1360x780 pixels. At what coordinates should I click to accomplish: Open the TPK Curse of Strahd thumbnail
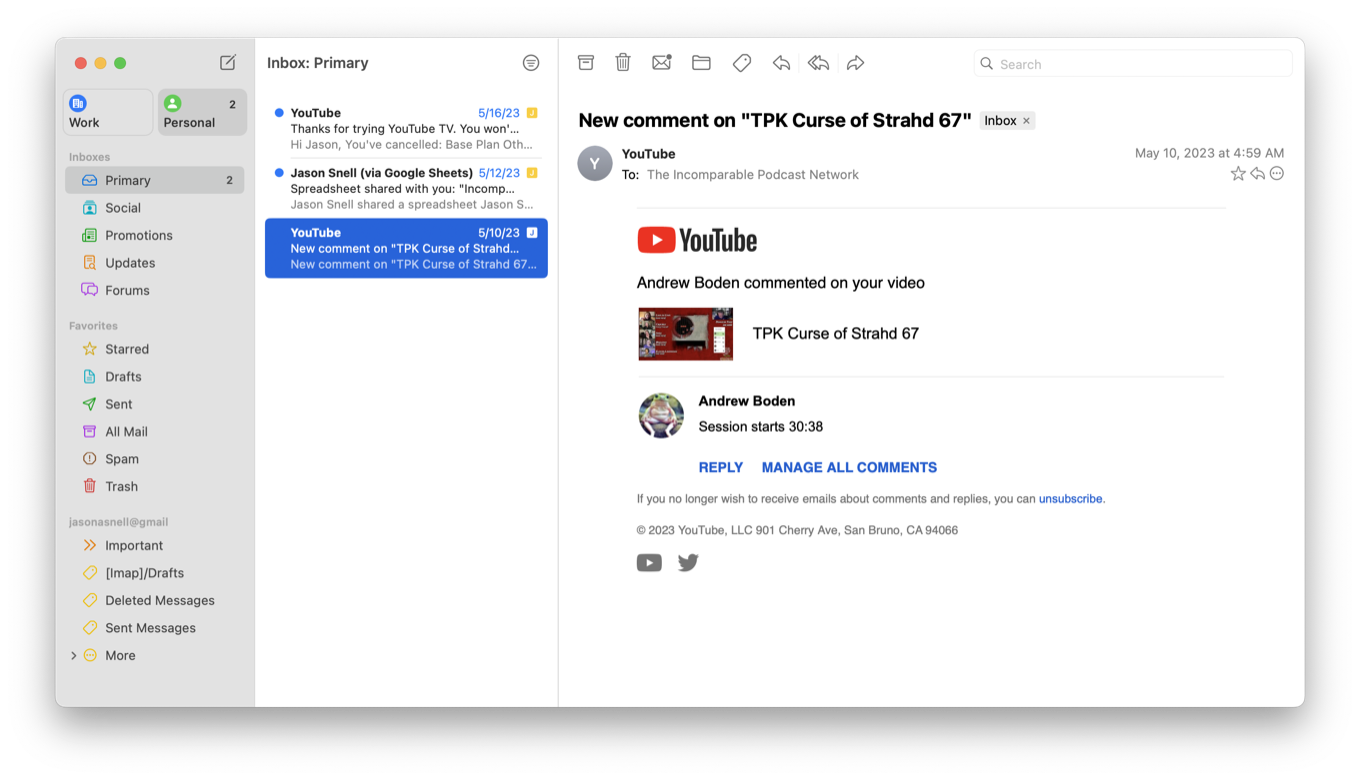[x=686, y=334]
